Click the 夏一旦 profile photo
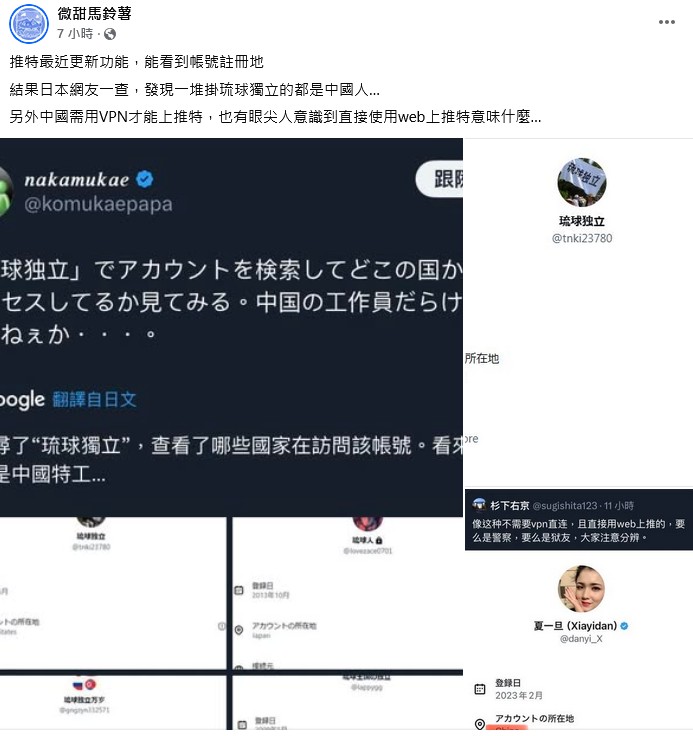 point(581,589)
